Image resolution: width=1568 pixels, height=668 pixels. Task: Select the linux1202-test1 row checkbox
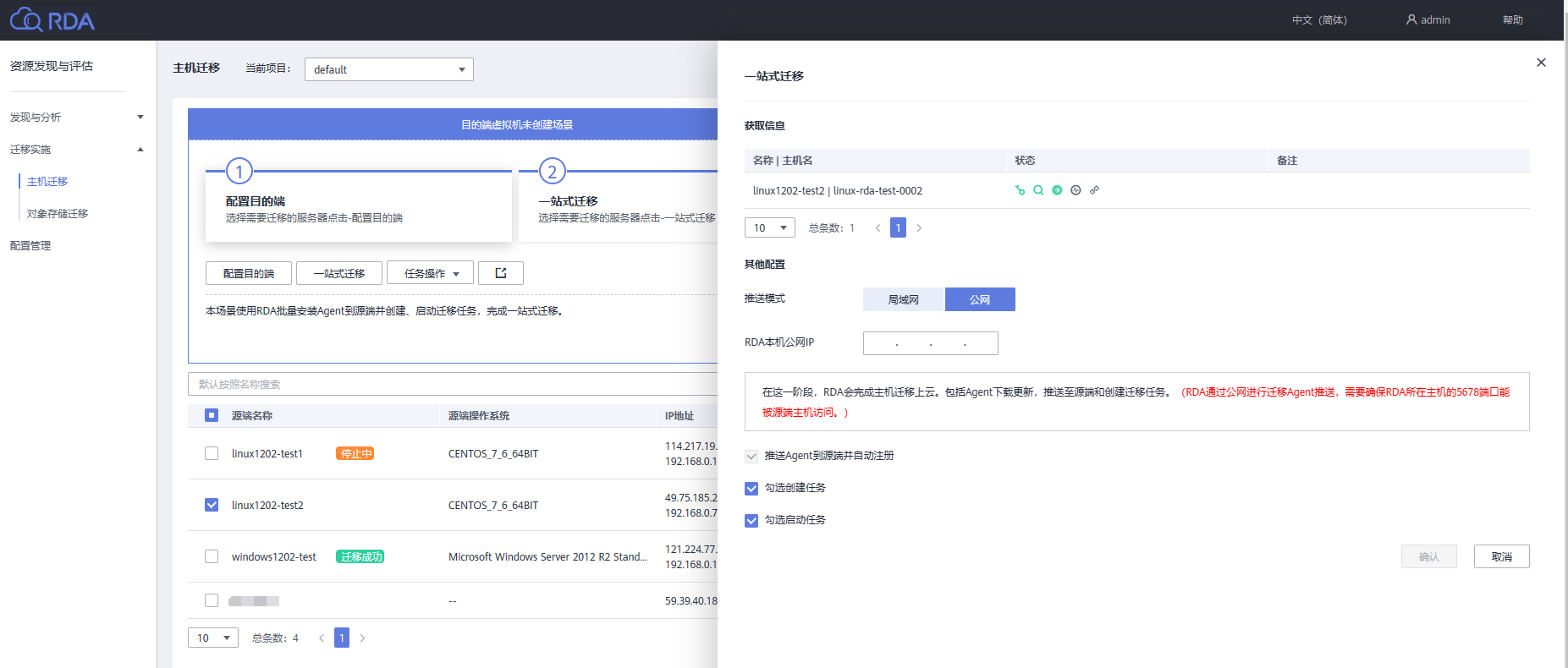coord(212,454)
